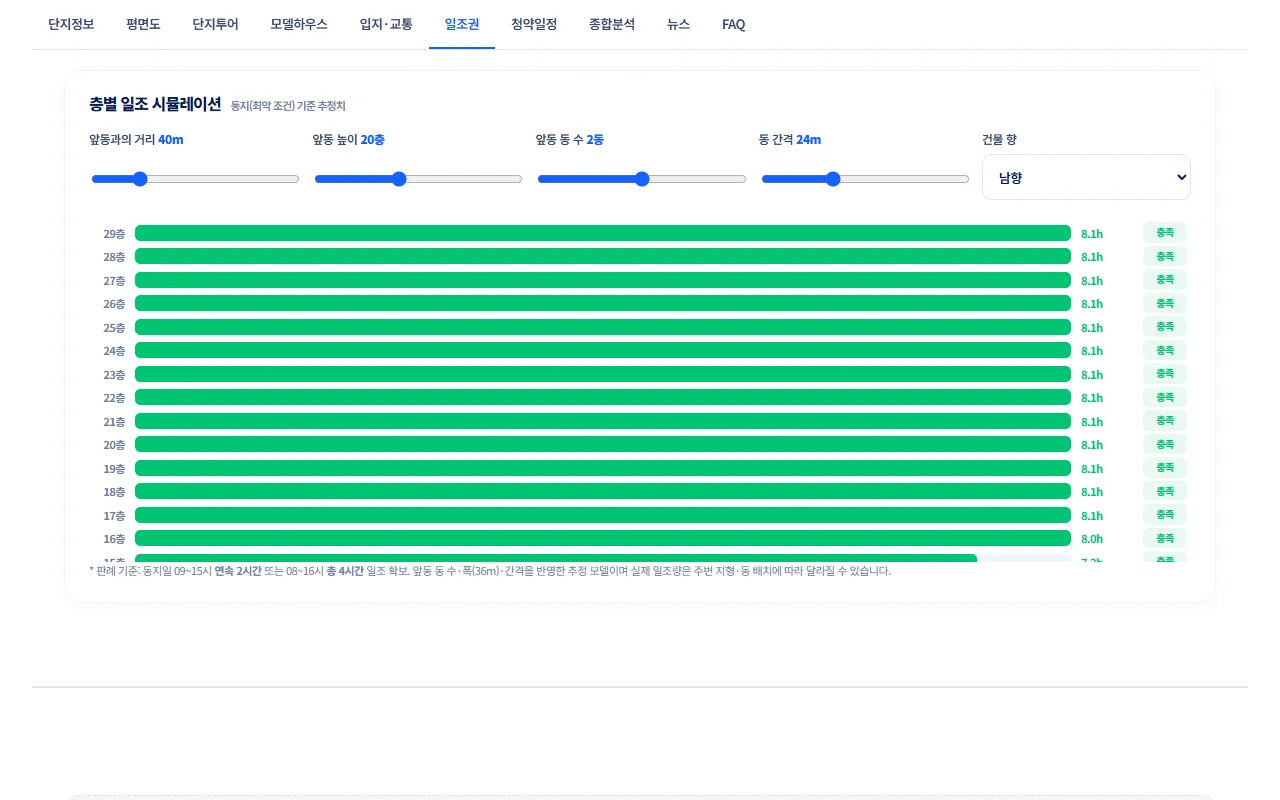Viewport: 1280px width, 800px height.
Task: Click the 29층 sunlight bar
Action: click(x=603, y=233)
